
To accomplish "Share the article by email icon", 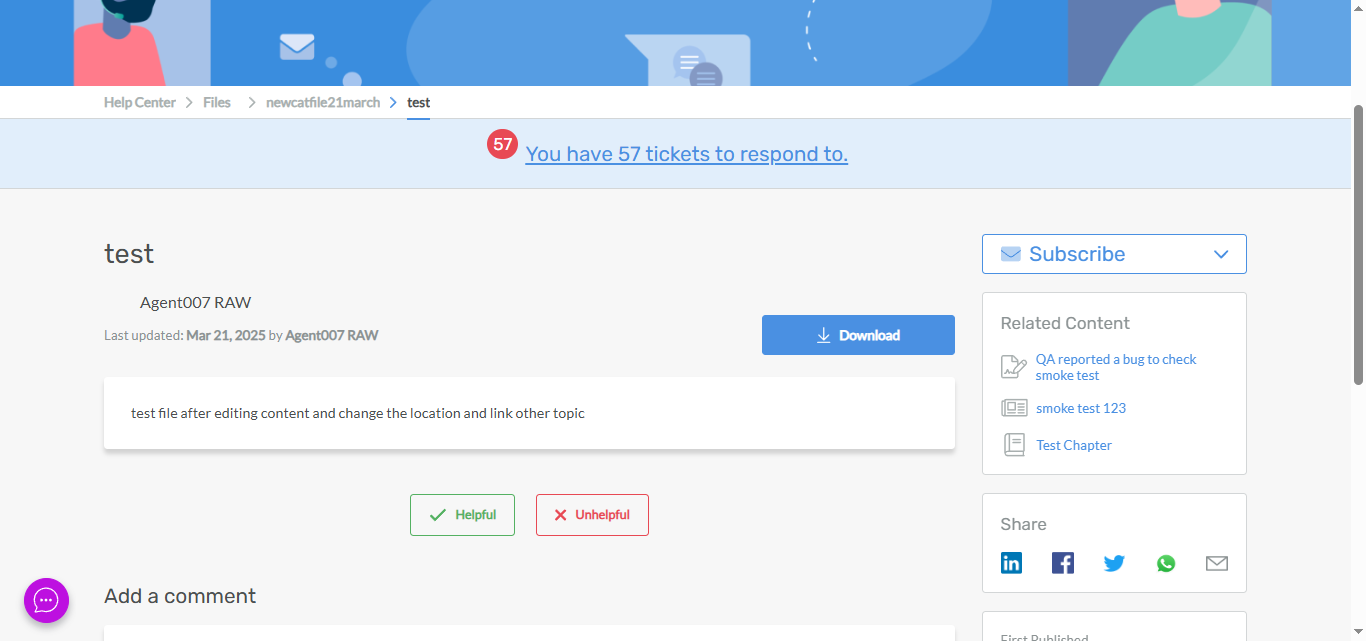I will [x=1216, y=563].
